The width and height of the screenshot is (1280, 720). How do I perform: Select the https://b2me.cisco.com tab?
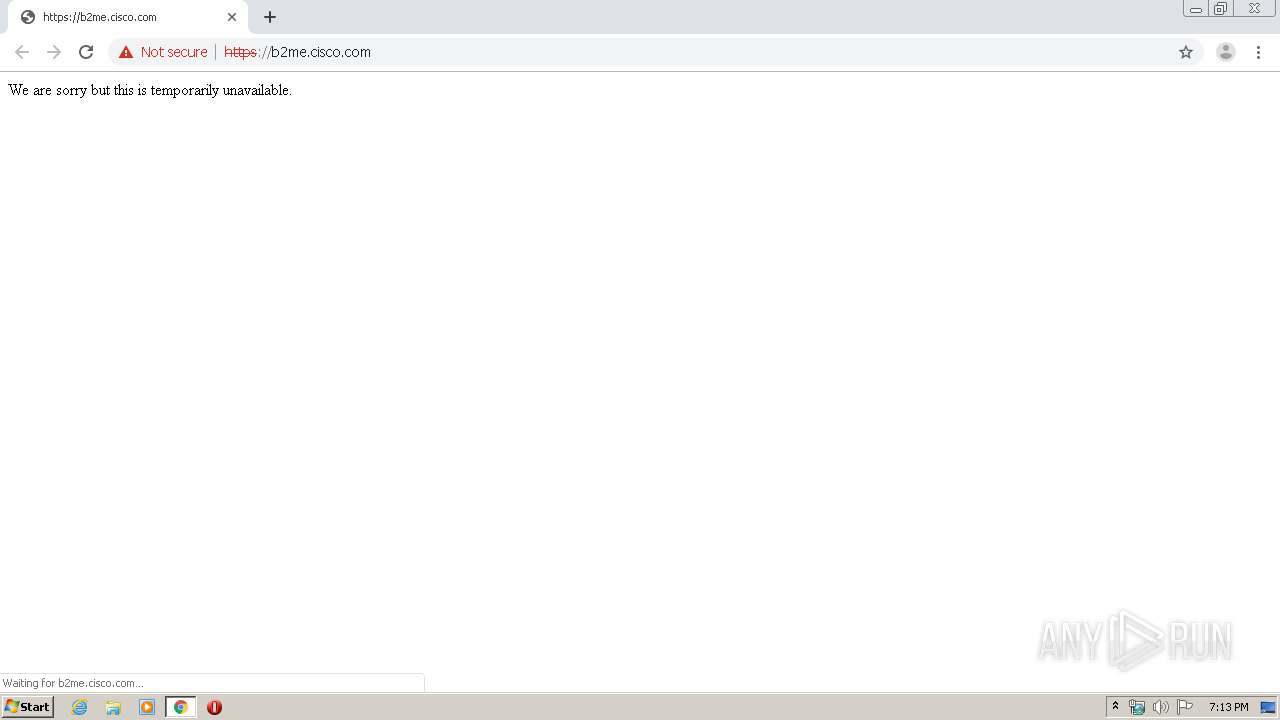pos(128,17)
